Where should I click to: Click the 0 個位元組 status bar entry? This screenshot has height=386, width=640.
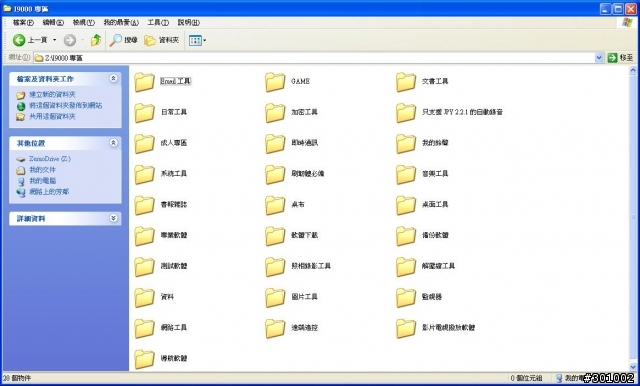tap(527, 378)
